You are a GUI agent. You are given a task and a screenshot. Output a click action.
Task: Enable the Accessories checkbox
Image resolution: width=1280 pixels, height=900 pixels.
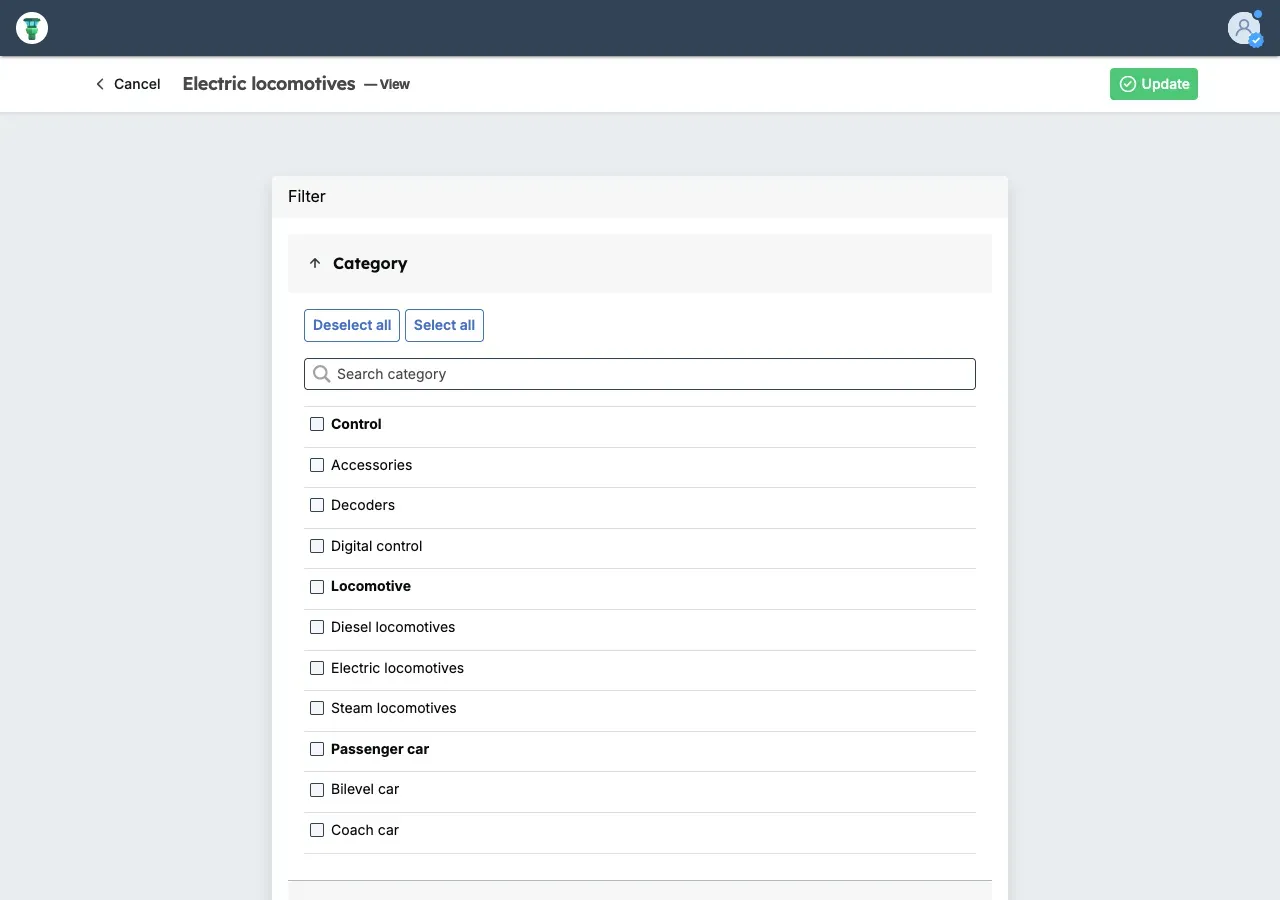[317, 465]
